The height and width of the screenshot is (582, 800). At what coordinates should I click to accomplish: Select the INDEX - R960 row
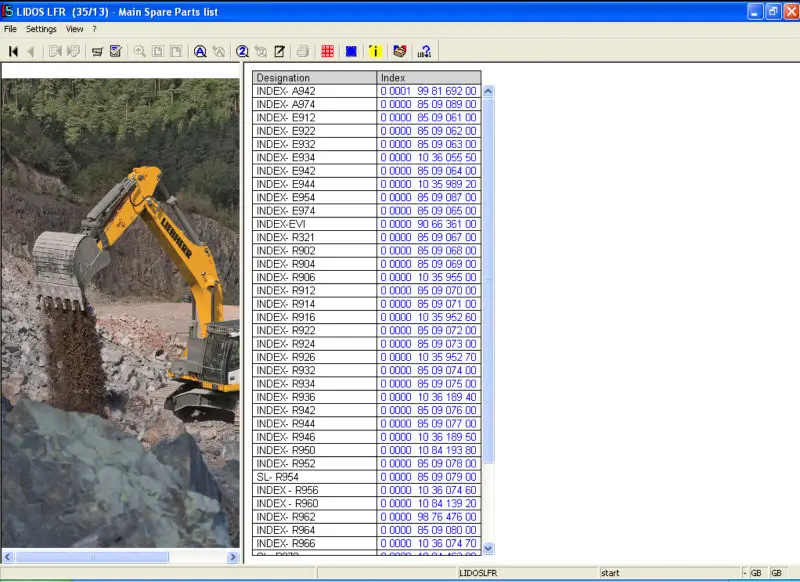366,503
